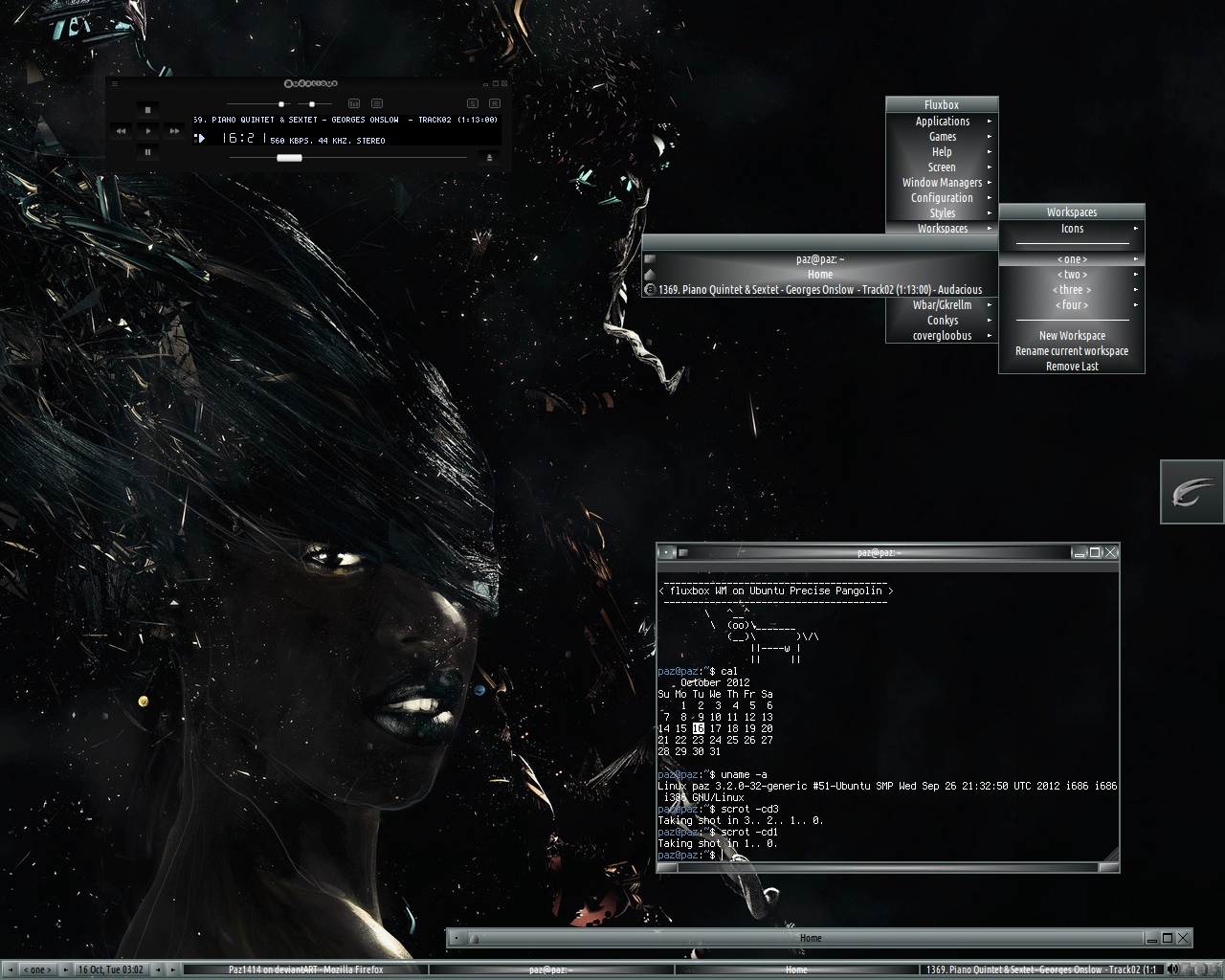Expand Applications submenu in Fluxbox menu
This screenshot has height=980, width=1225.
942,122
